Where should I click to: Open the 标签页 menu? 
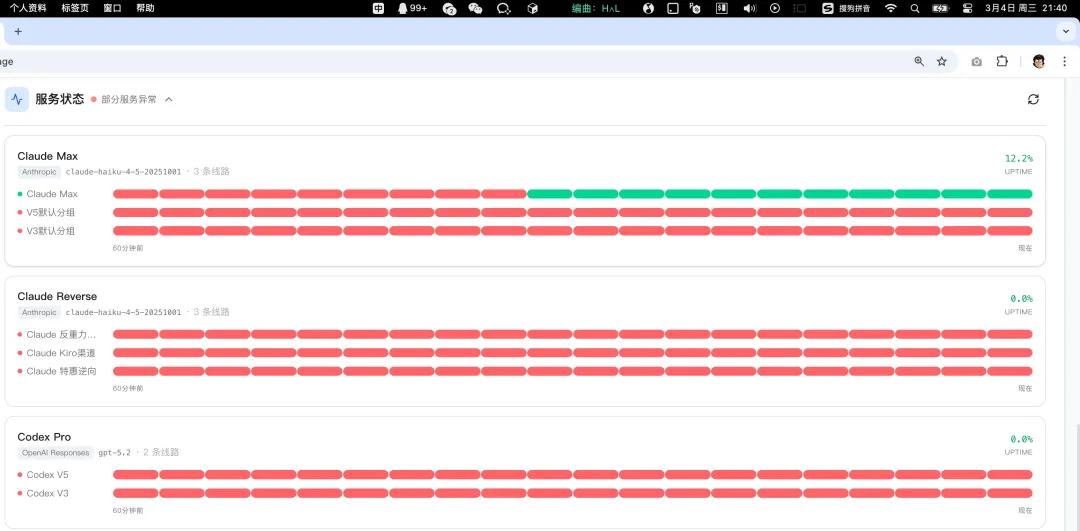[75, 8]
